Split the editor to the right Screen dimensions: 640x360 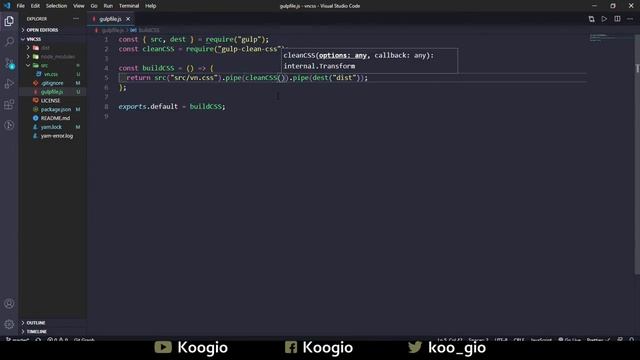[x=617, y=19]
